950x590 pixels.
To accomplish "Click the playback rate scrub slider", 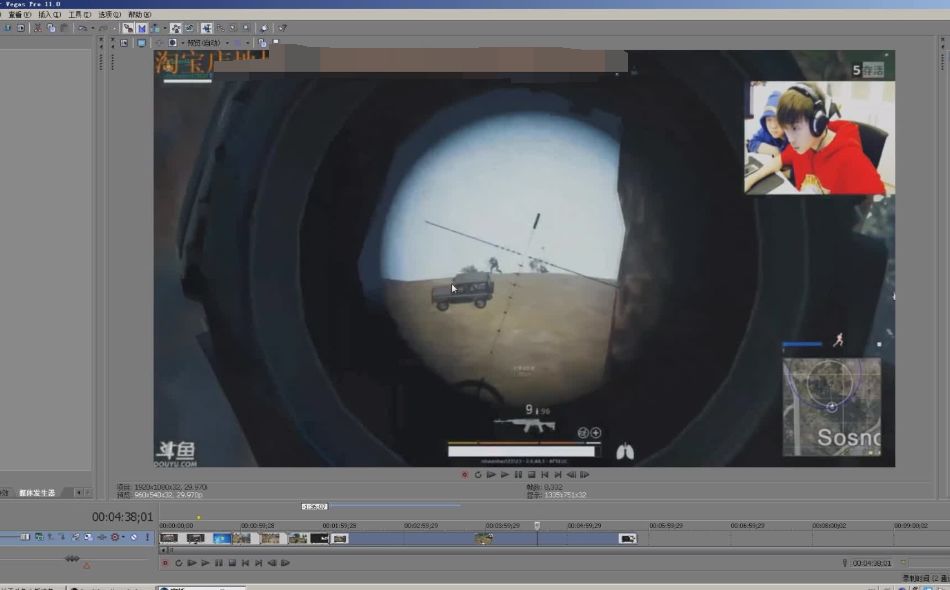I will 72,559.
